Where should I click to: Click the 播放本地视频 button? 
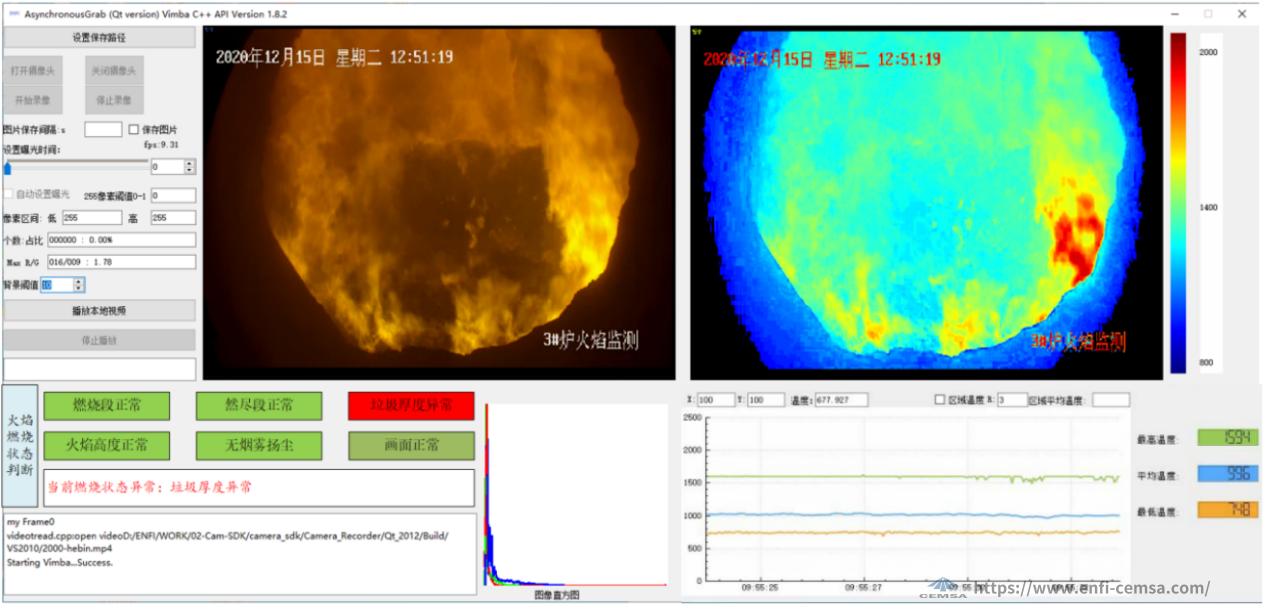click(99, 311)
